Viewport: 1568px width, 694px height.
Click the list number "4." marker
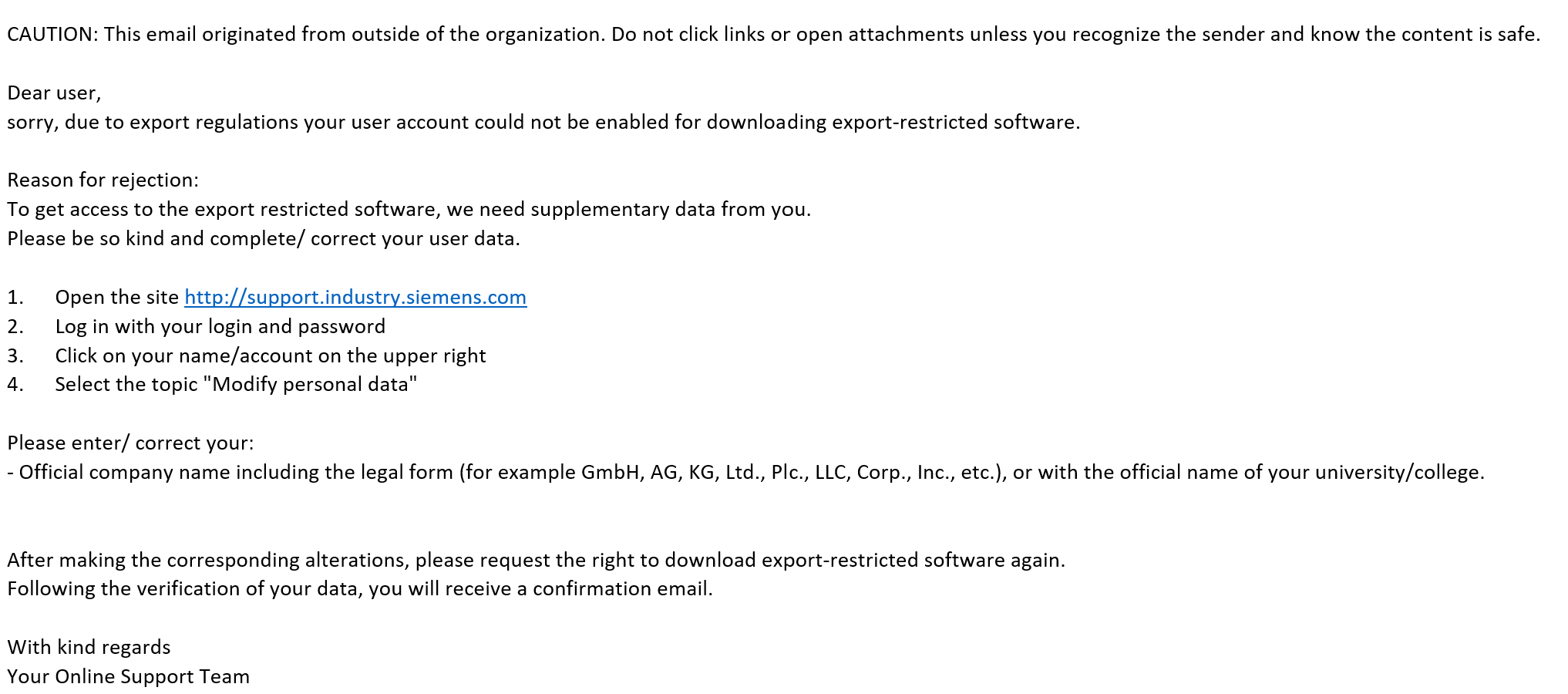(15, 385)
